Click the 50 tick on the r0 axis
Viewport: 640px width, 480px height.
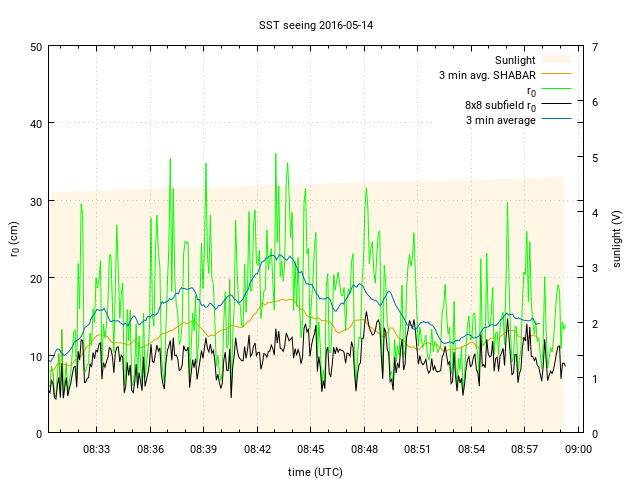(36, 47)
